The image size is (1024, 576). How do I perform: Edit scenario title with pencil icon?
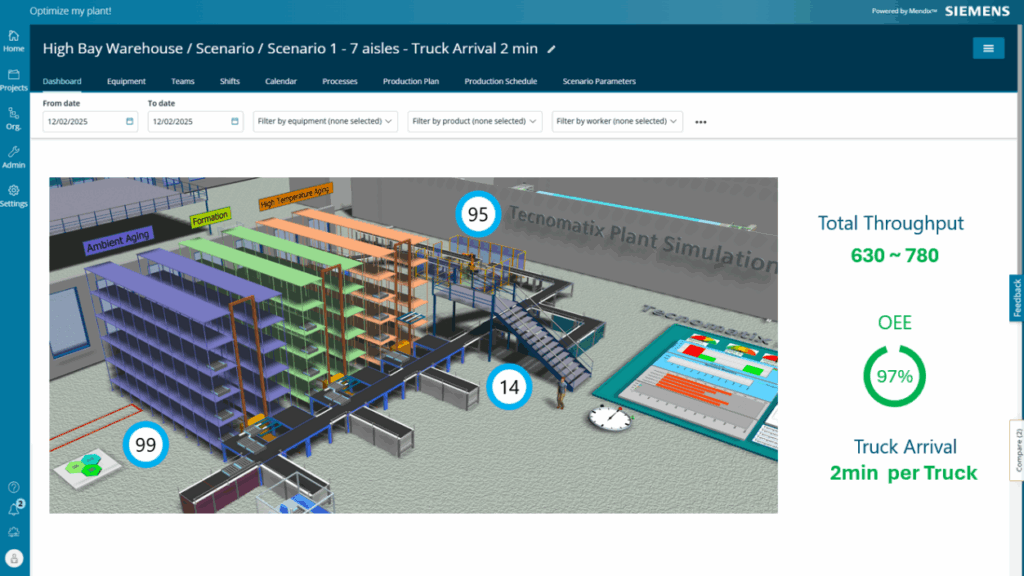click(x=551, y=48)
